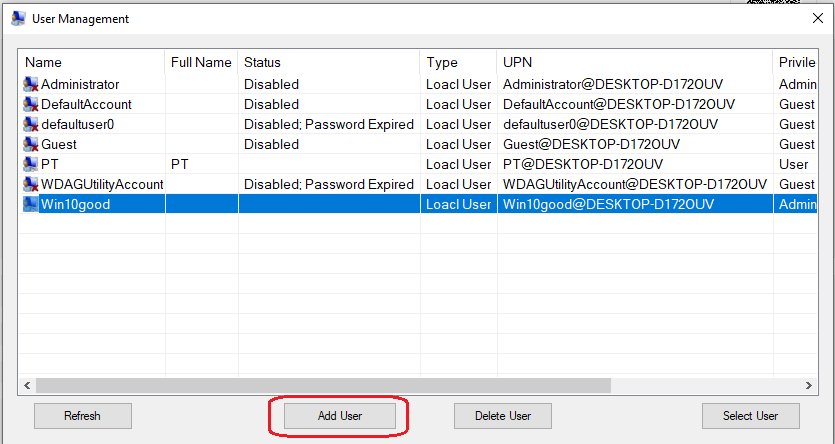Click the Full Name column header
The height and width of the screenshot is (444, 835).
point(201,62)
